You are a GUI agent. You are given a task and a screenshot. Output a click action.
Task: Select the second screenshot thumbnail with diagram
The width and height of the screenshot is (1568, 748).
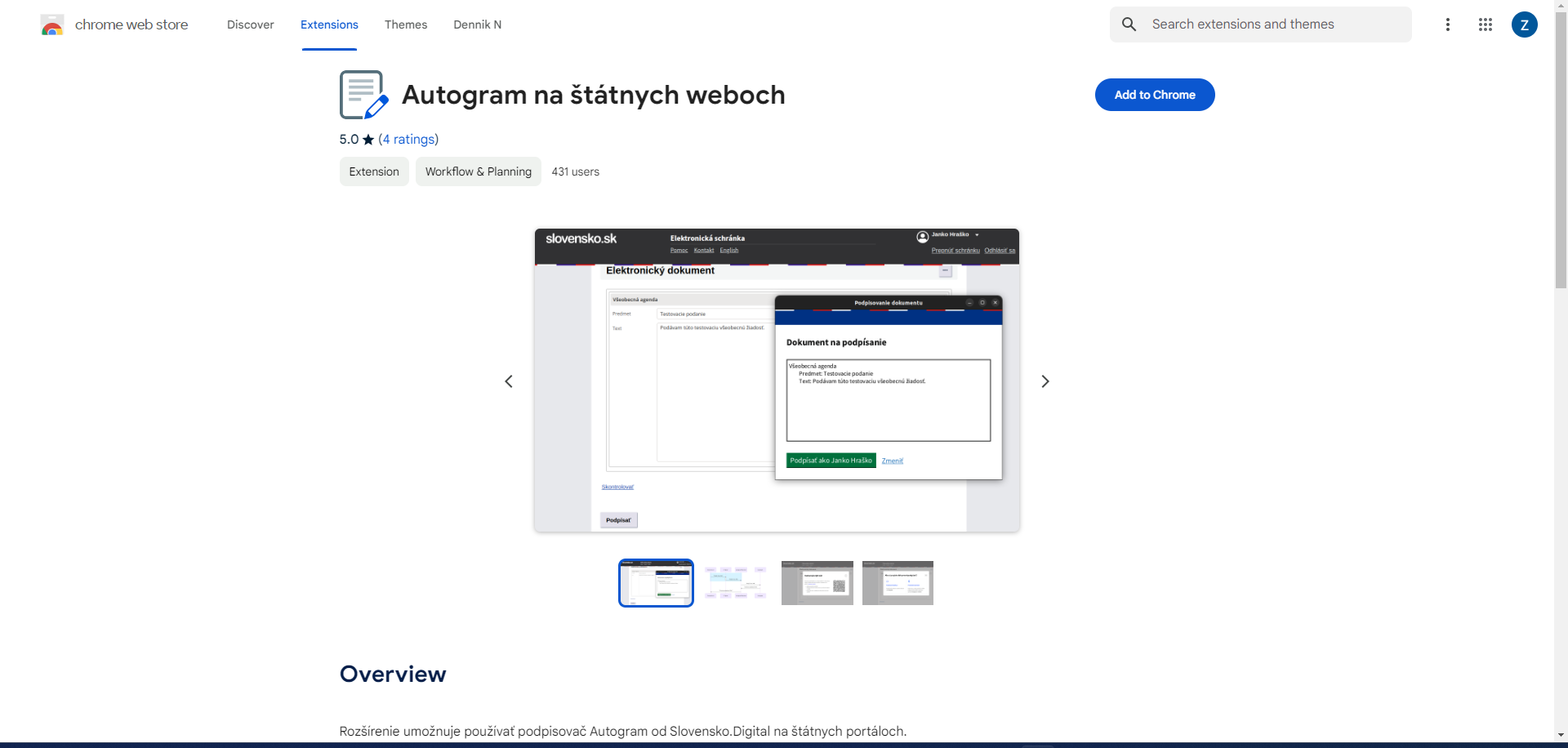coord(736,583)
